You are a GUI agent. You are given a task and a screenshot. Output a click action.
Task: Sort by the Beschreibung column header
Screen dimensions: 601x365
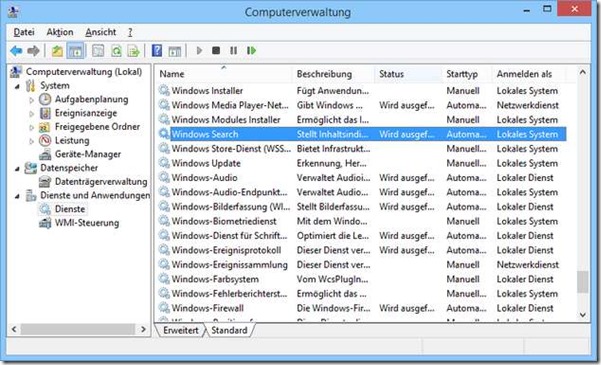point(333,74)
